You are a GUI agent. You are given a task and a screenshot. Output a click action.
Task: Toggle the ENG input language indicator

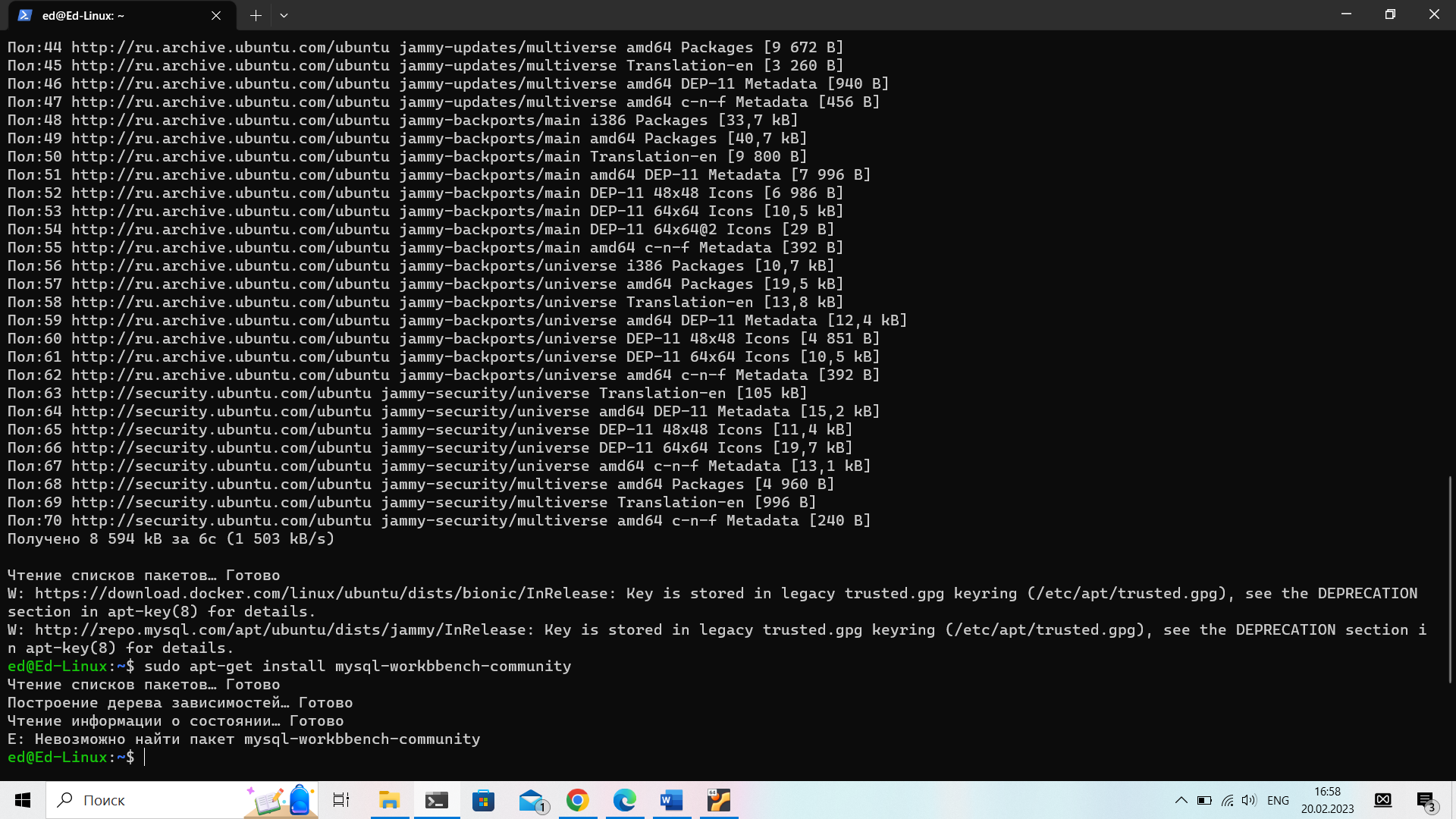tap(1278, 800)
